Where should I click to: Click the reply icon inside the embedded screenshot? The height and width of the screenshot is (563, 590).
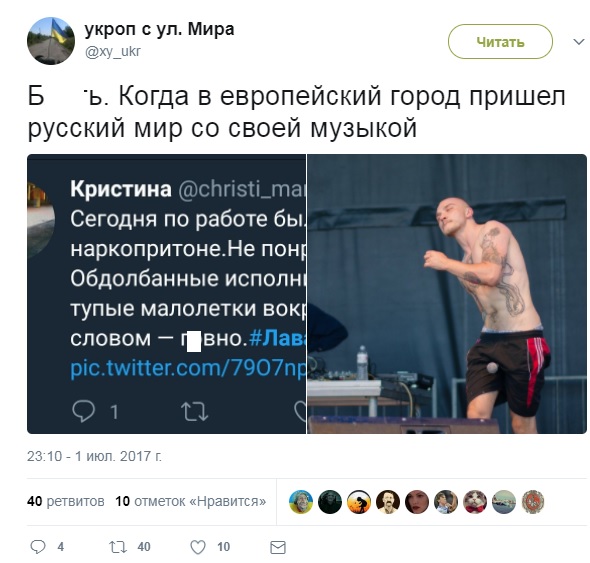tap(83, 411)
